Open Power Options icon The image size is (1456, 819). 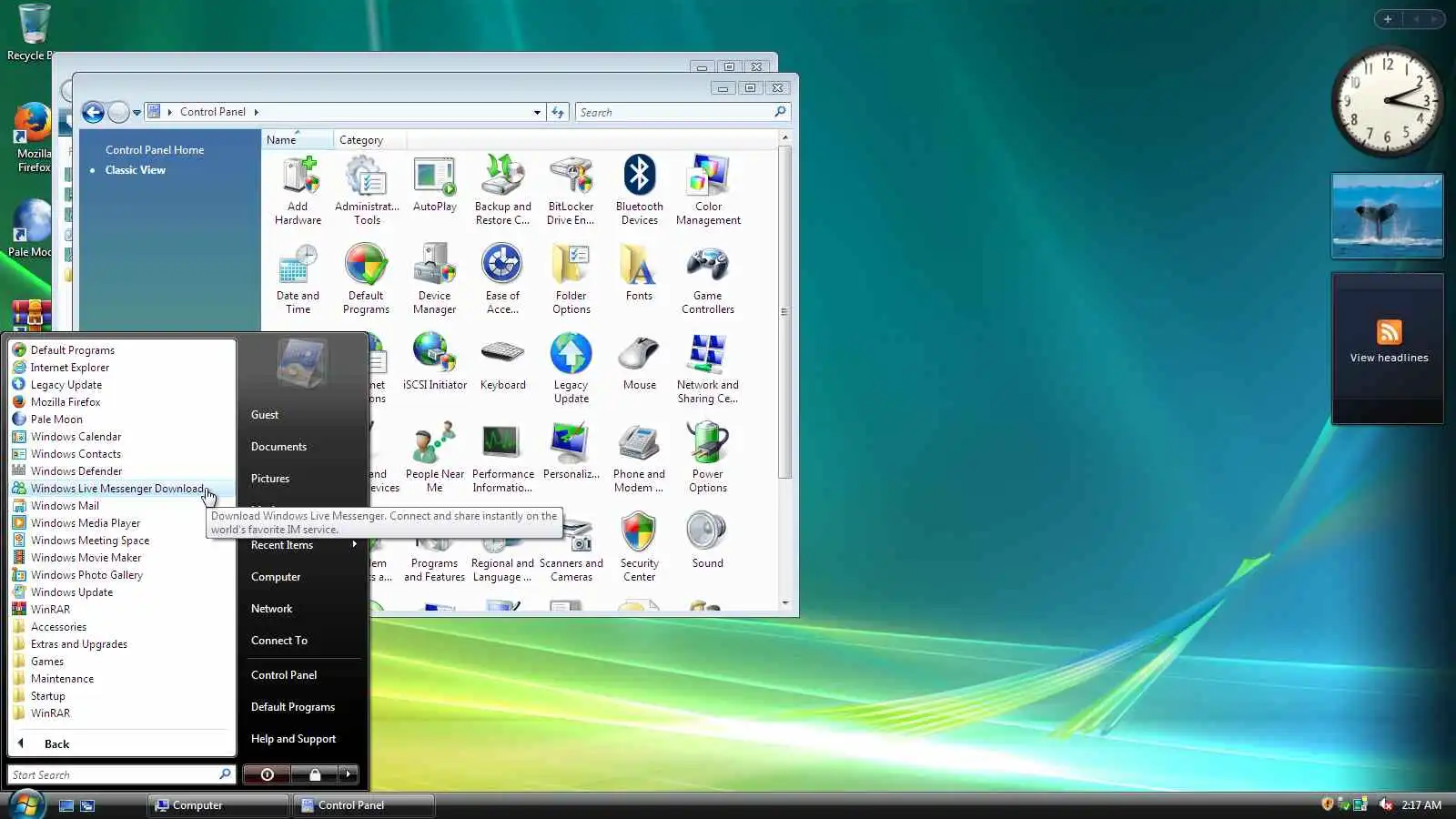[708, 457]
